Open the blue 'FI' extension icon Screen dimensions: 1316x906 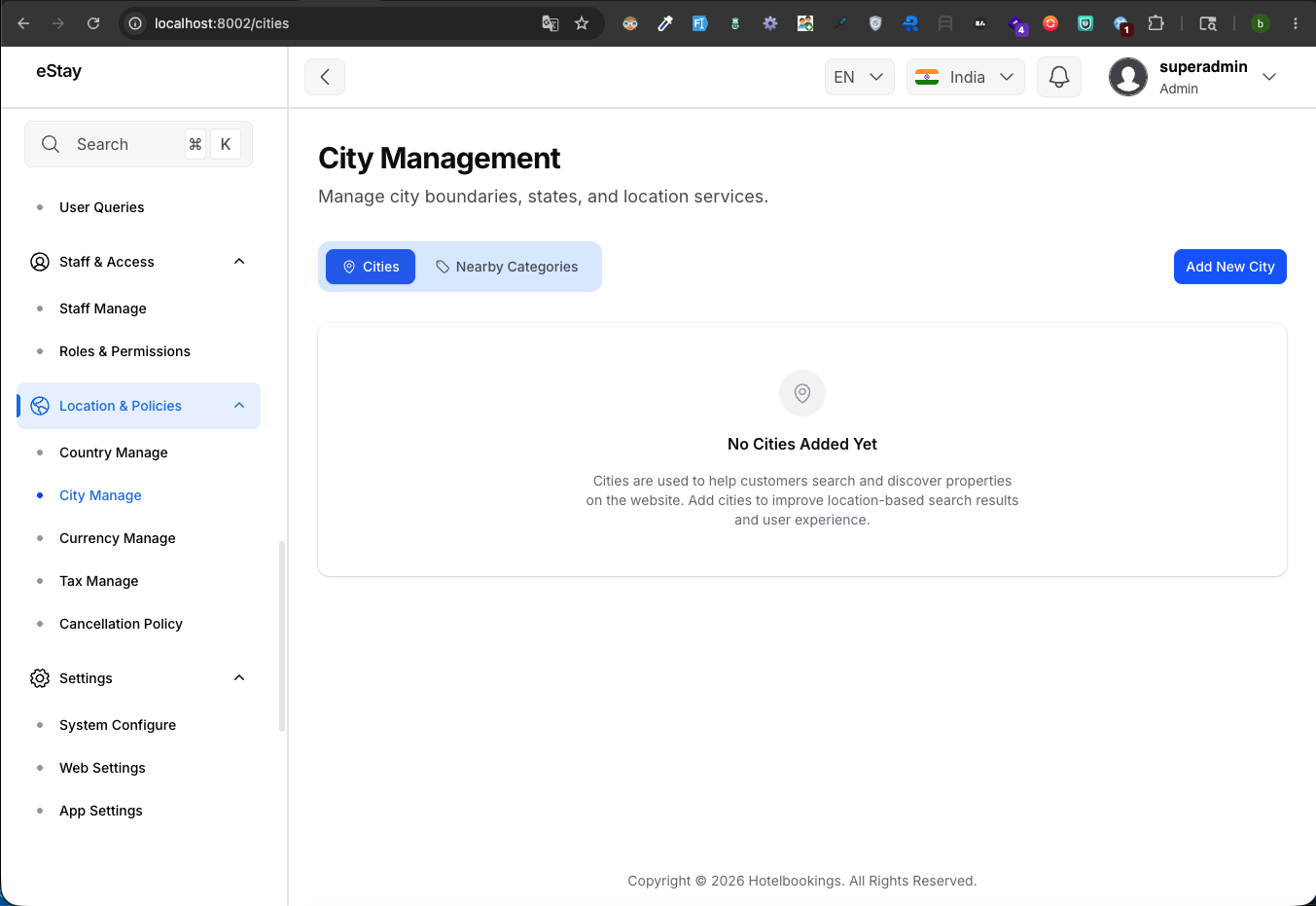699,23
